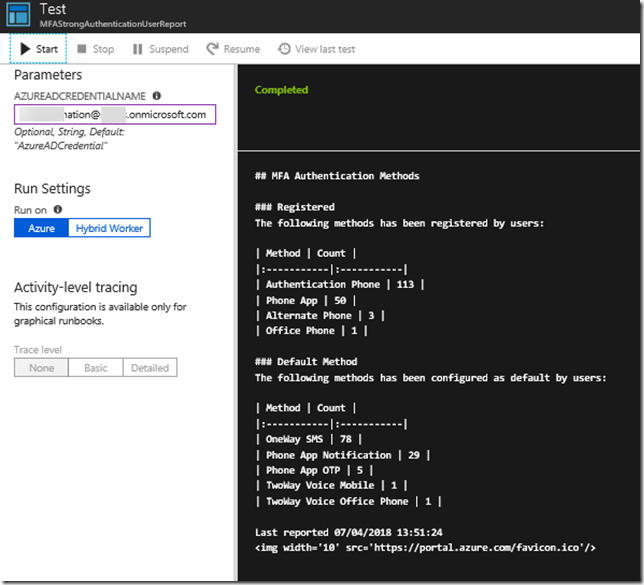Open View last test clock icon

tap(284, 49)
